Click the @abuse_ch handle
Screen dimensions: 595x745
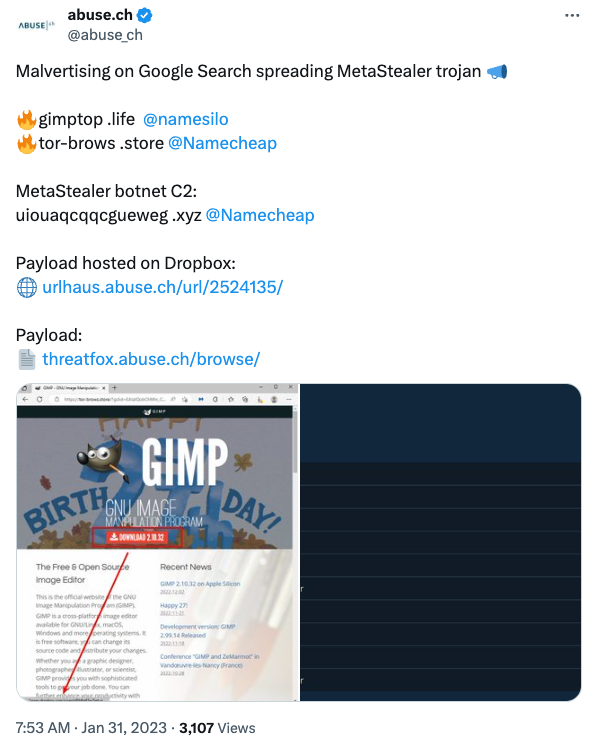pos(105,35)
